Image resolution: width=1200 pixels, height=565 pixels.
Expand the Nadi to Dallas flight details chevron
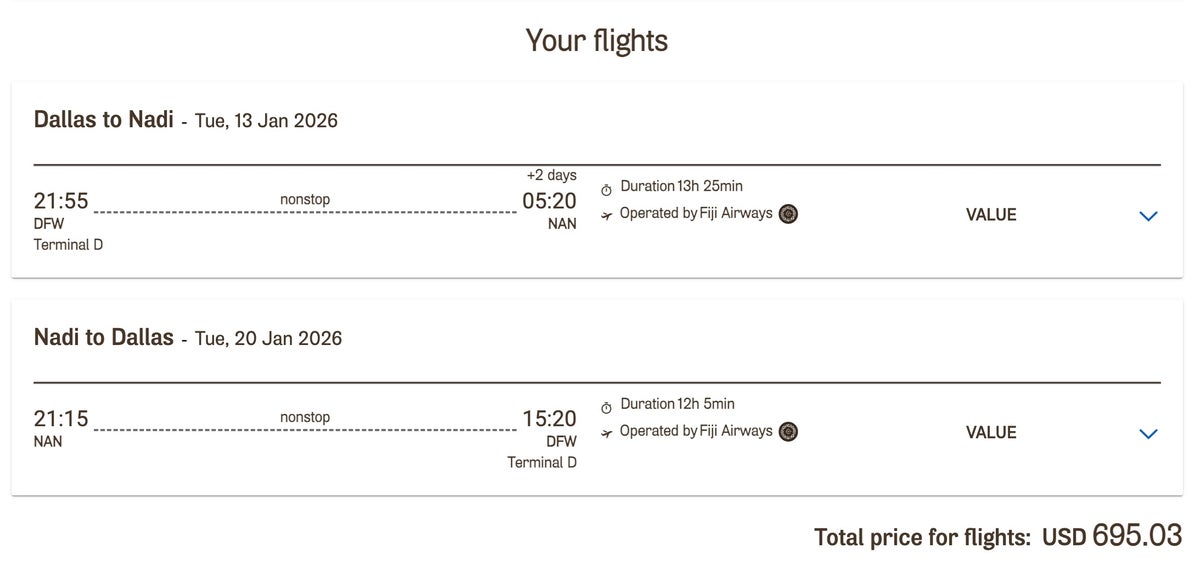point(1148,433)
